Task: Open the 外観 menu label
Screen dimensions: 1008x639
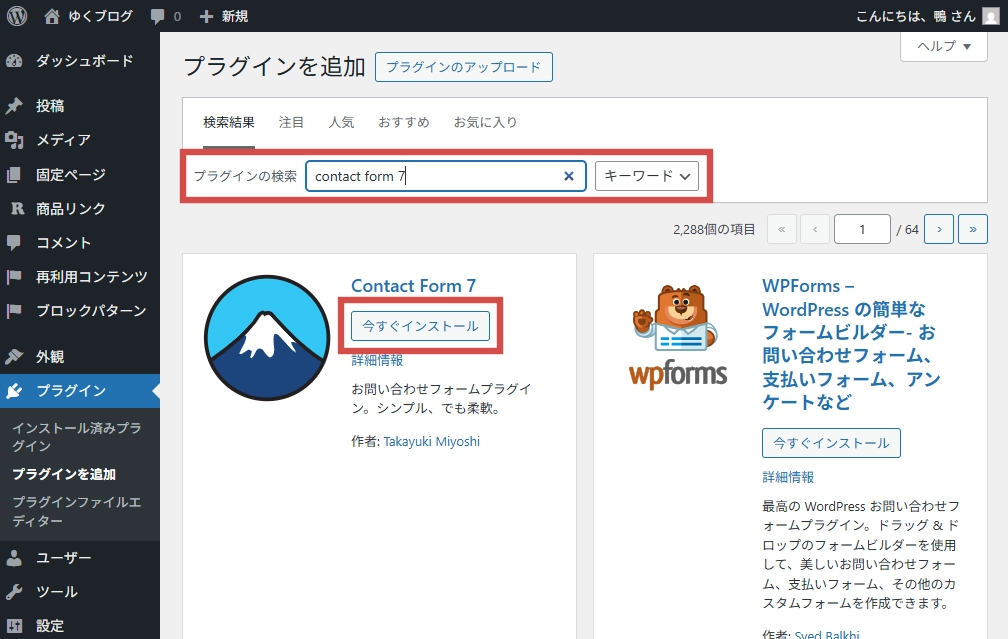Action: click(50, 357)
